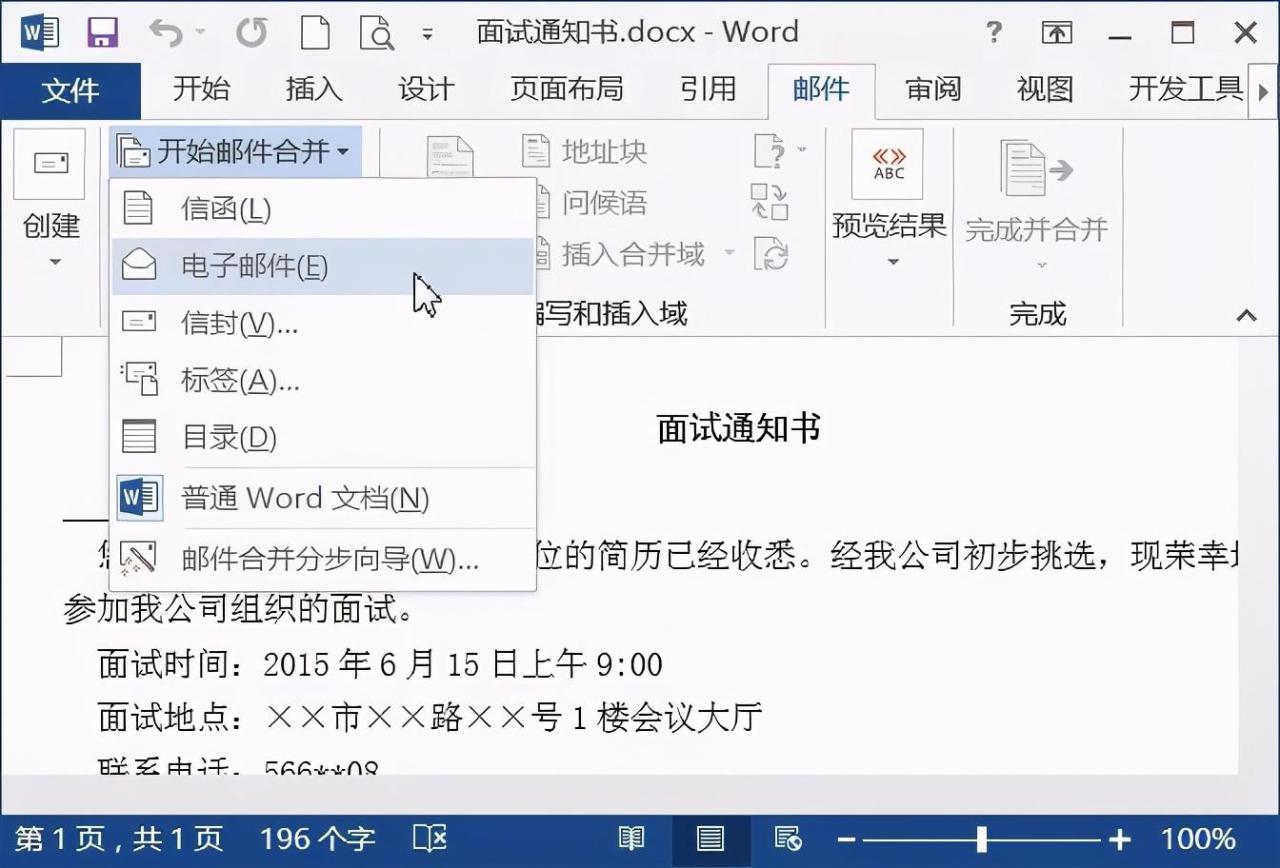Click the New blank document icon
The width and height of the screenshot is (1280, 868).
316,33
